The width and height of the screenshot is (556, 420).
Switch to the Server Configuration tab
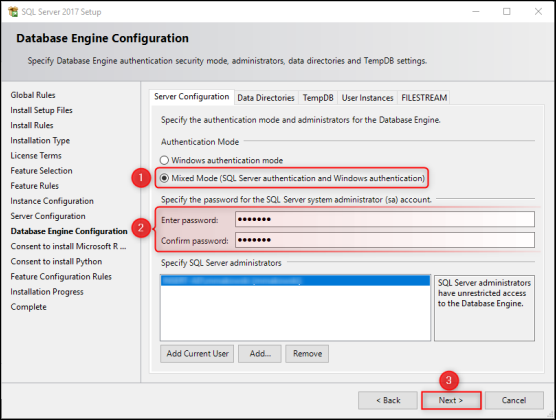pyautogui.click(x=191, y=97)
